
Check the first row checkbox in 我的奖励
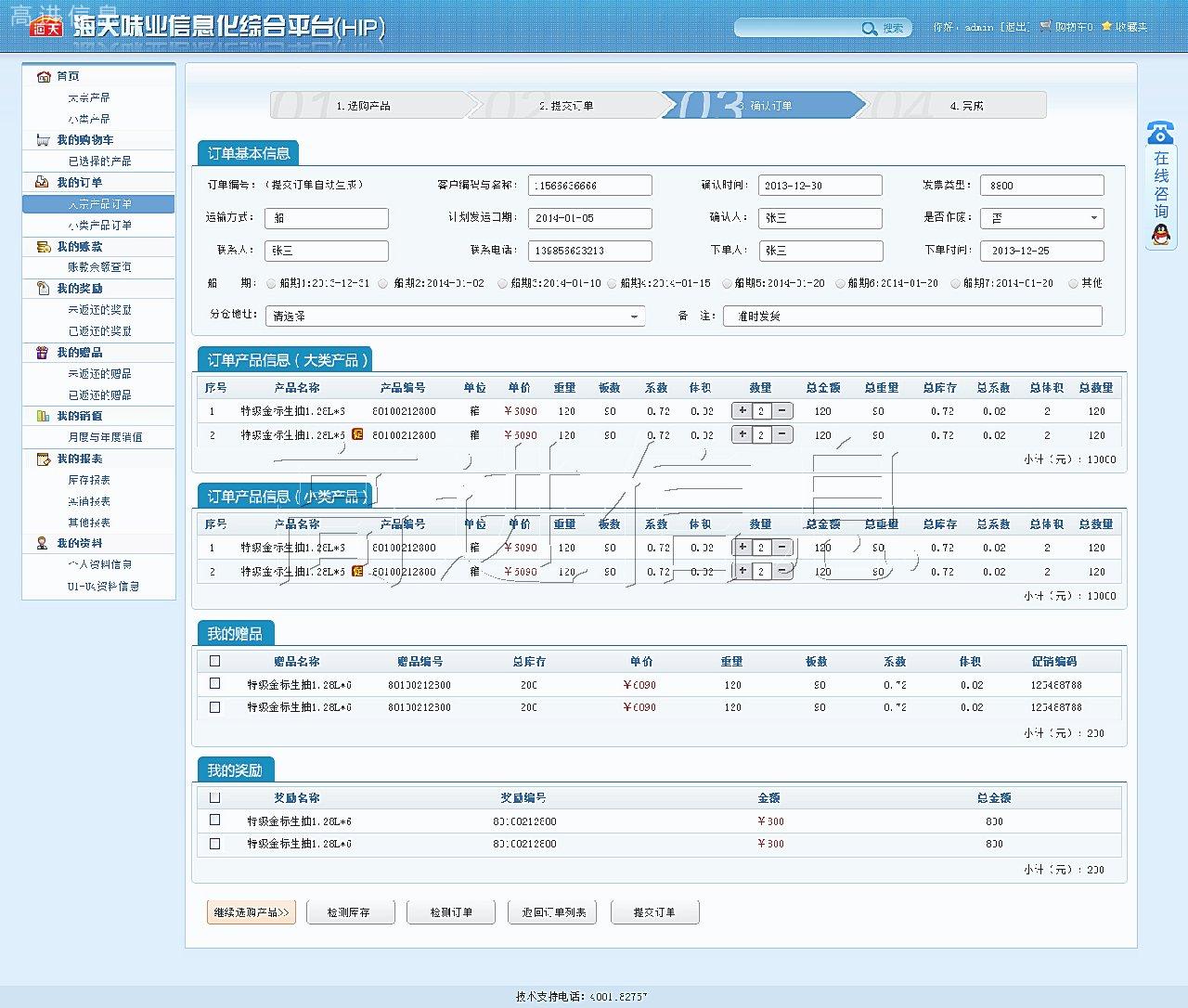click(215, 821)
